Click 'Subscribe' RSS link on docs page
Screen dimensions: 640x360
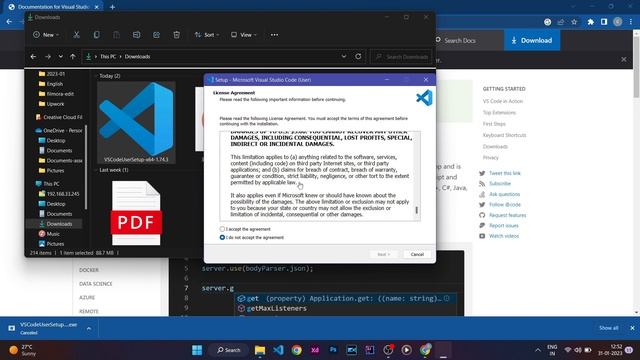click(500, 184)
